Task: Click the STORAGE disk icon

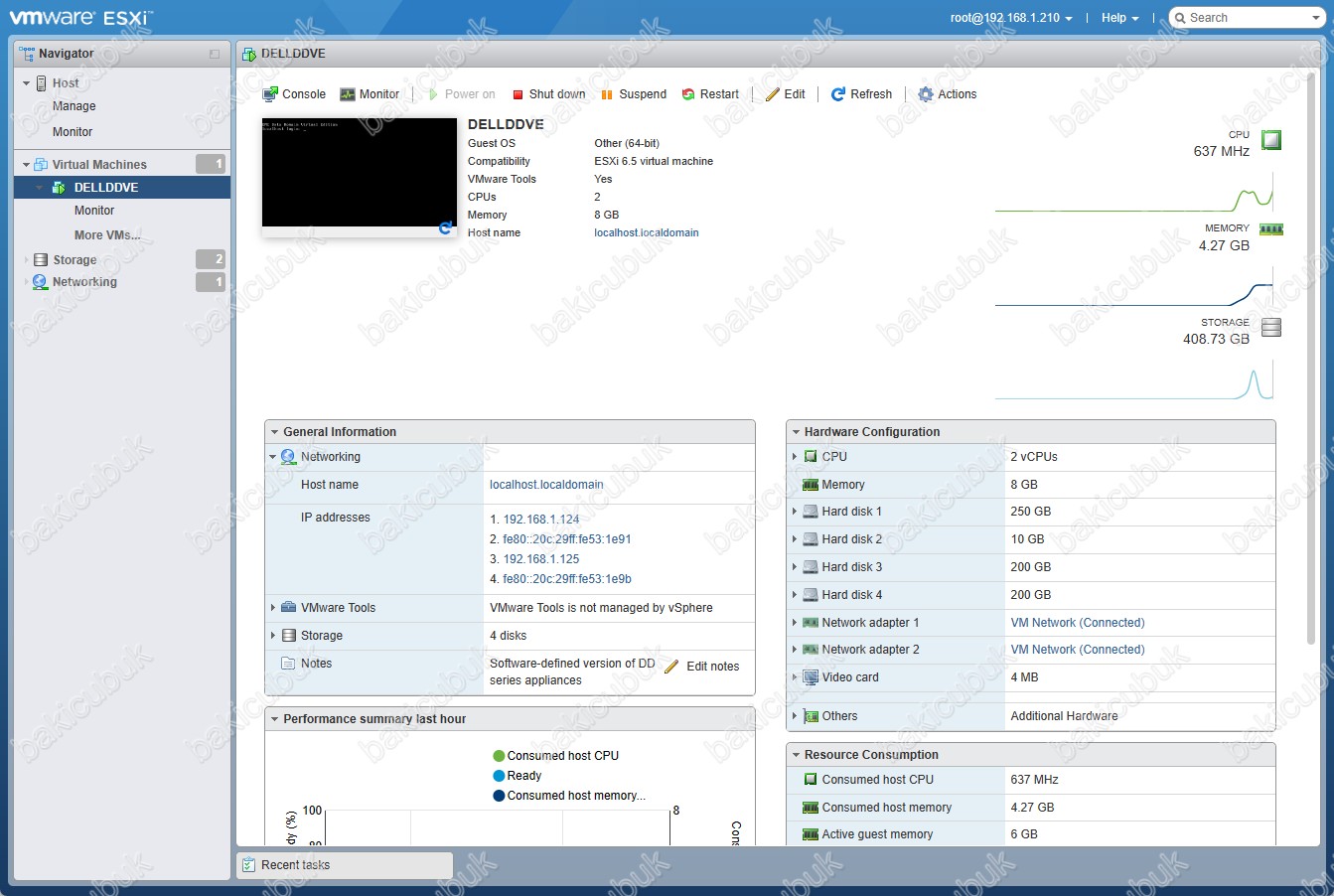Action: click(x=1271, y=327)
